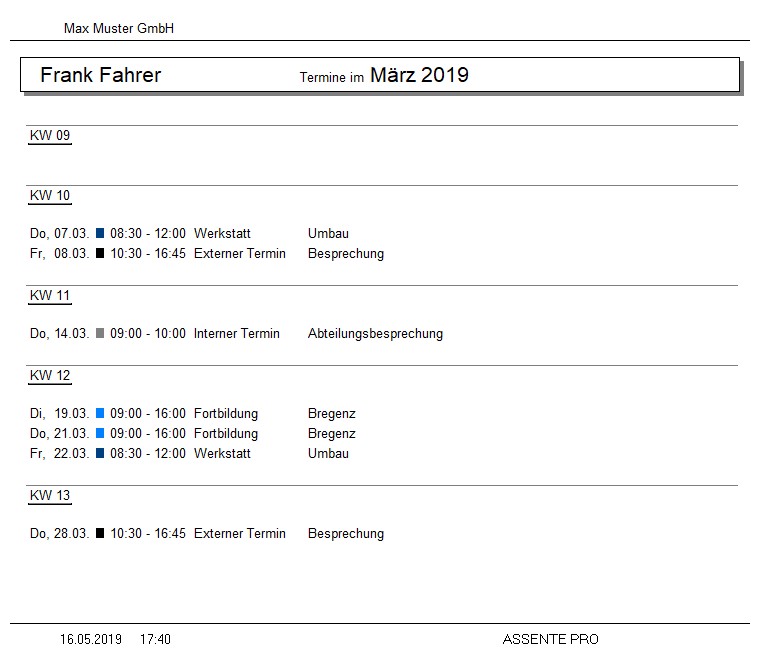Click Werkstatt in the 22.03. row
Screen dimensions: 780x663
click(222, 453)
